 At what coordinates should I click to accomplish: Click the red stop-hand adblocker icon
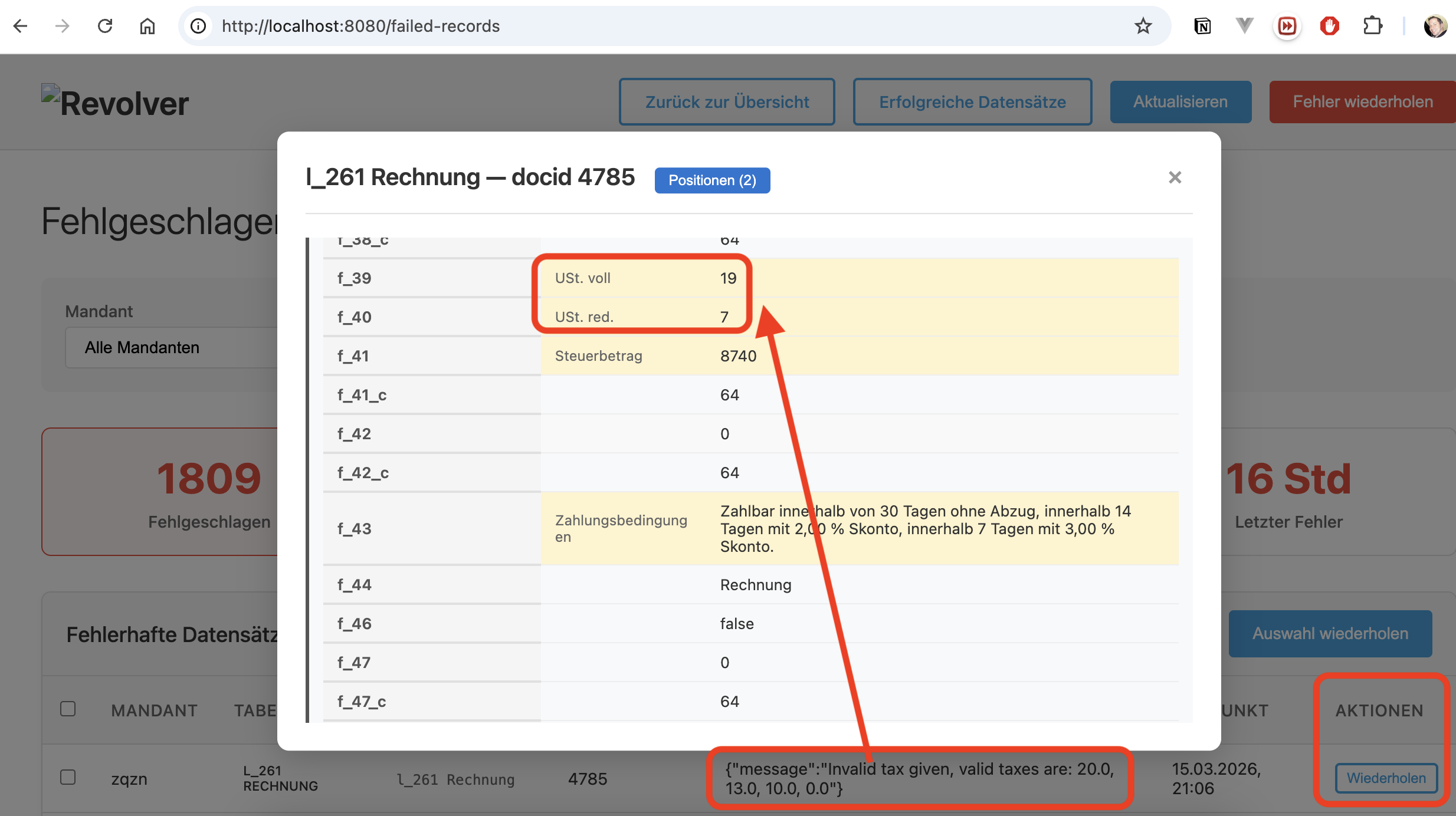pos(1330,26)
